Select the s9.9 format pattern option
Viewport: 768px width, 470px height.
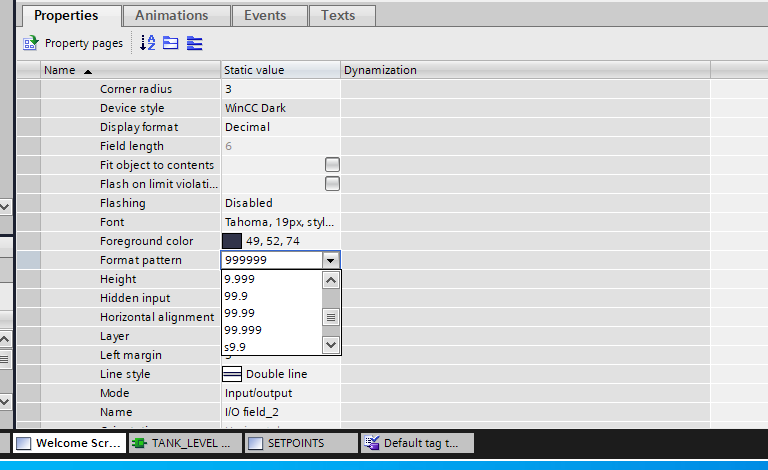[235, 347]
